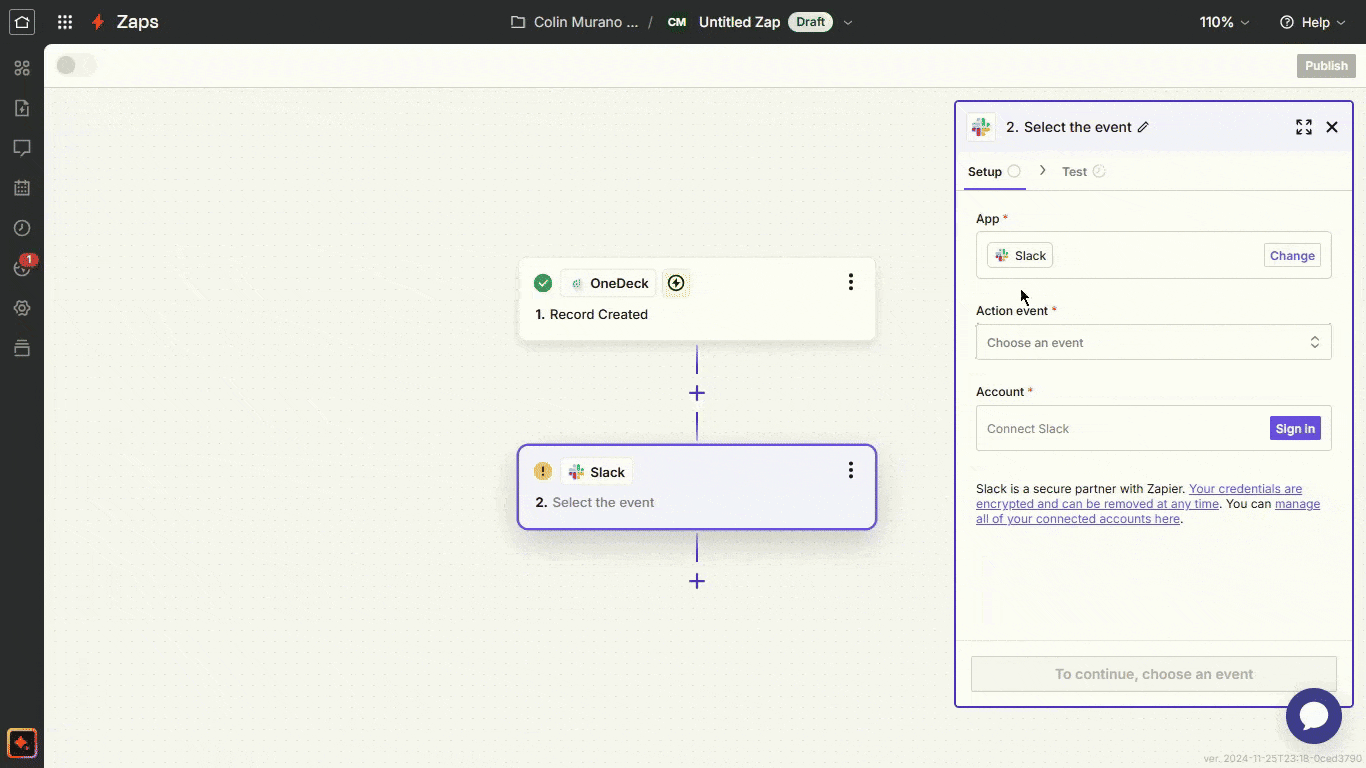Open the zoom 110% dropdown
Viewport: 1366px width, 768px height.
coord(1225,22)
